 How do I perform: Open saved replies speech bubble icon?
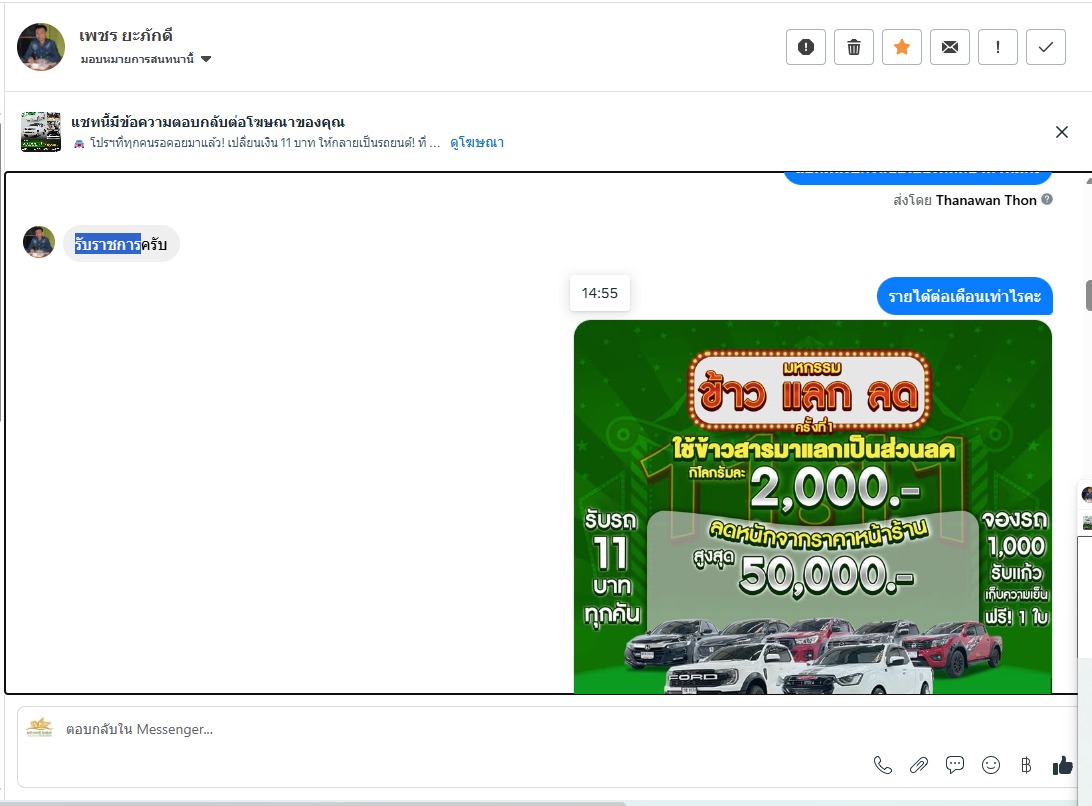pyautogui.click(x=955, y=765)
